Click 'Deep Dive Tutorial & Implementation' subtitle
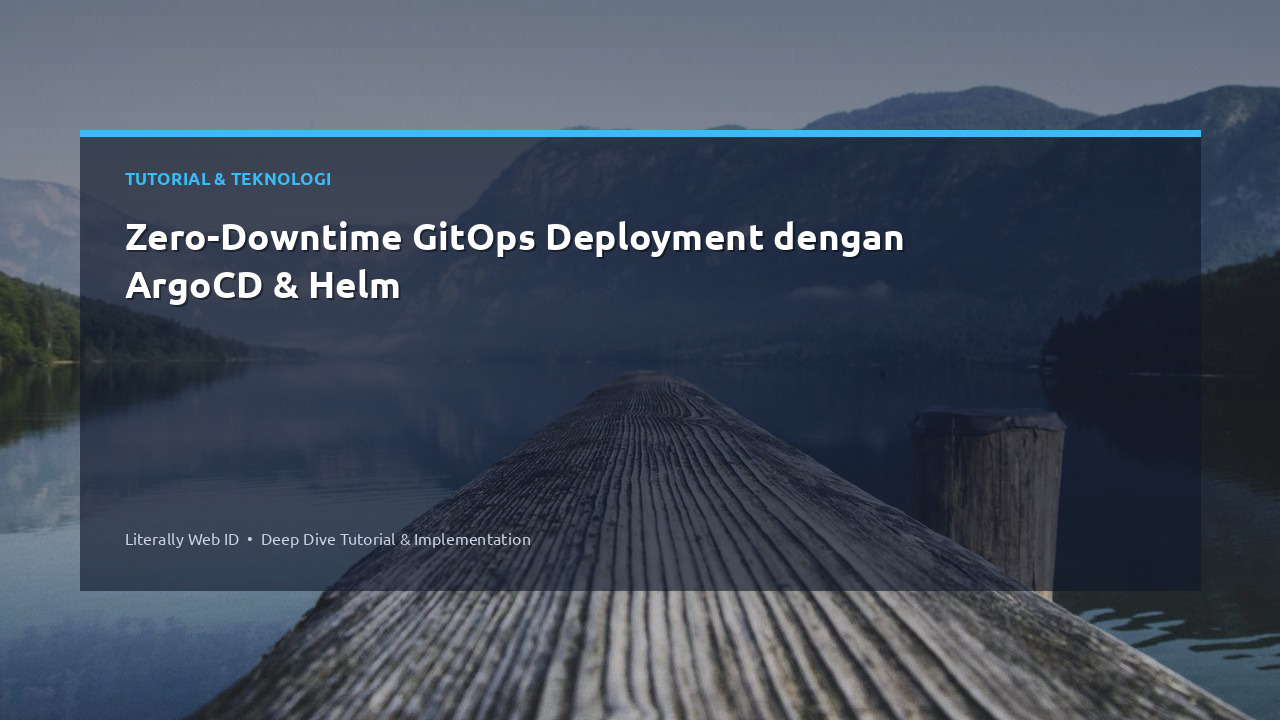Viewport: 1280px width, 720px height. pos(396,539)
